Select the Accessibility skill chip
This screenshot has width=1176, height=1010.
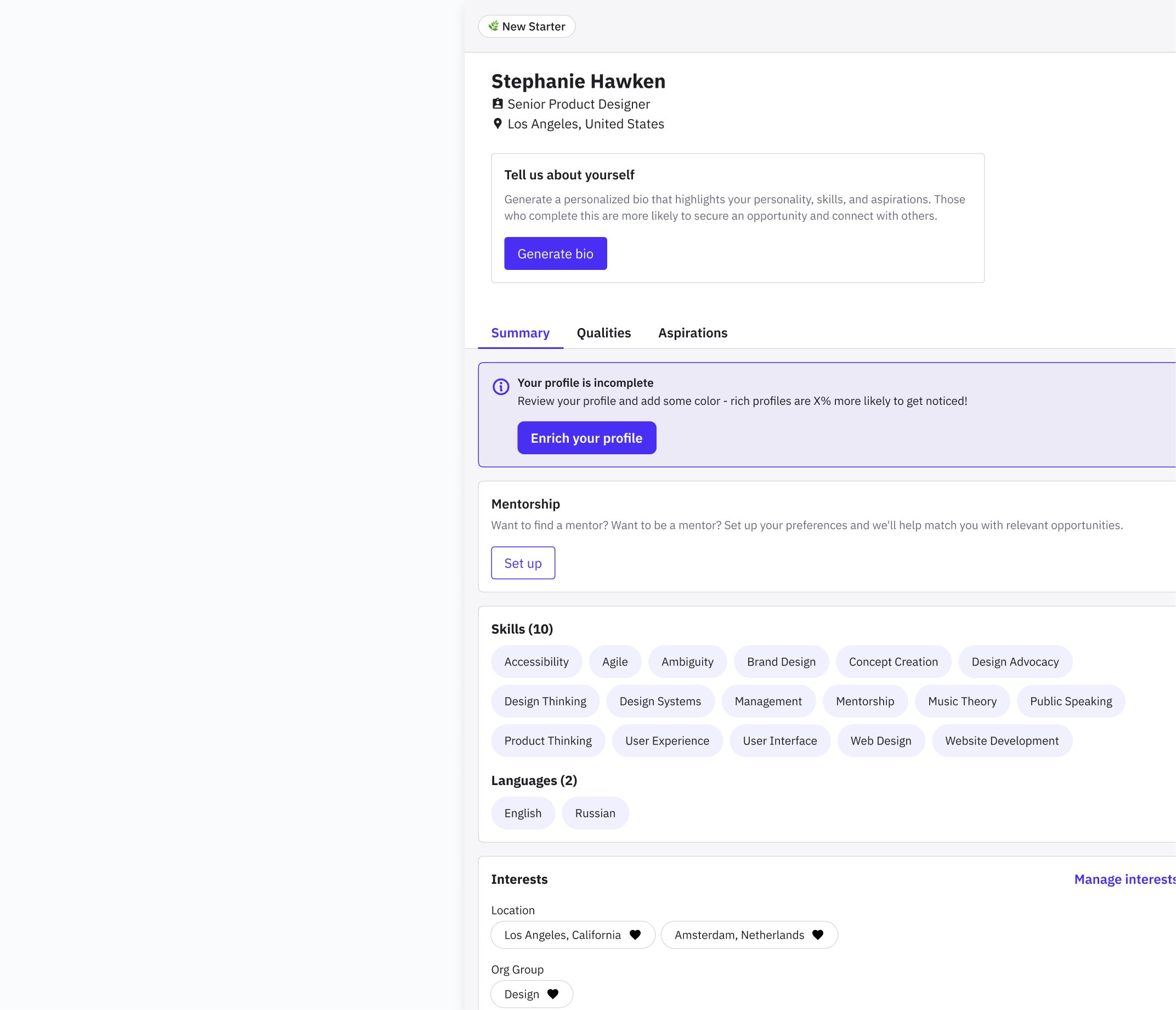[536, 662]
